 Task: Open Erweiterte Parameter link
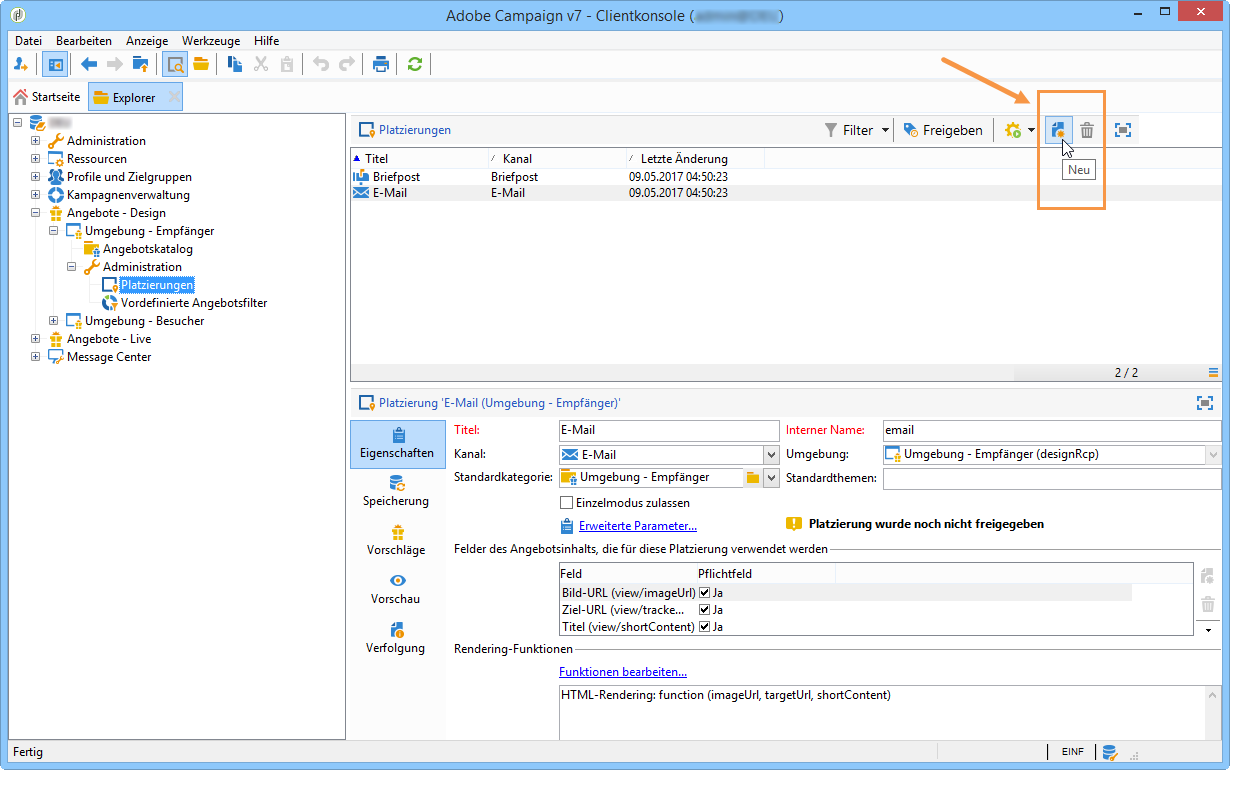[x=638, y=526]
